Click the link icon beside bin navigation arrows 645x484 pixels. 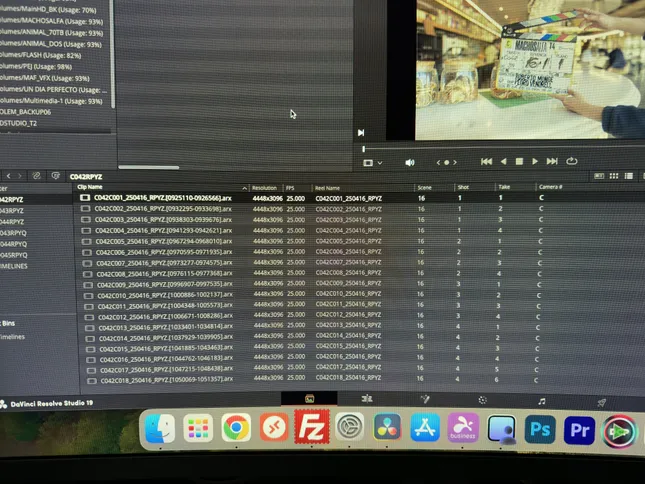[x=36, y=176]
